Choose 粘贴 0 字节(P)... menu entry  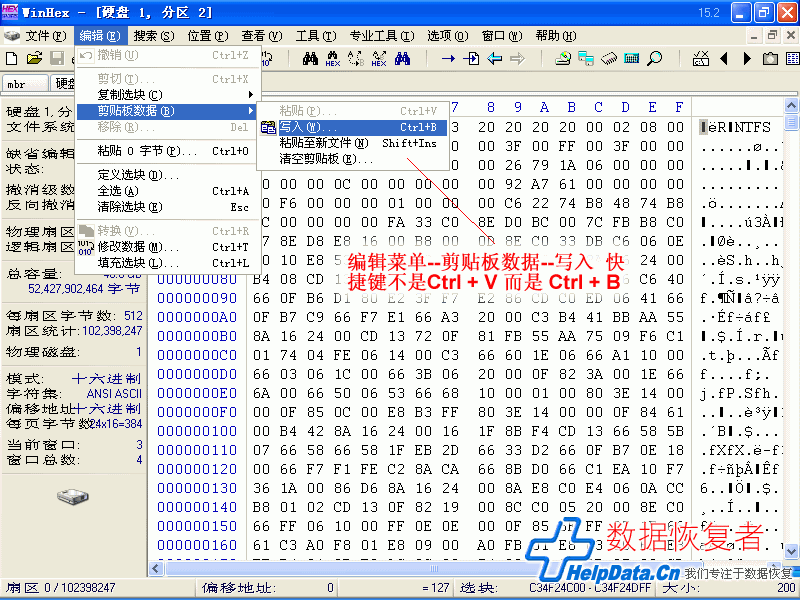pos(167,151)
